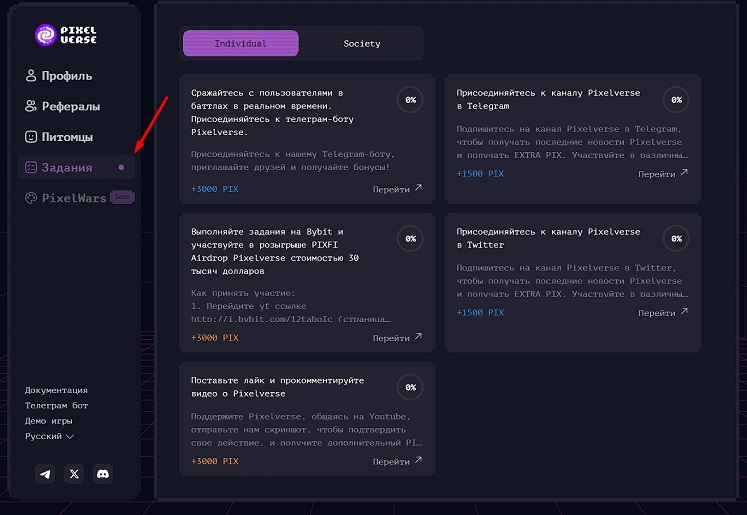Click the Питомцы pets icon
This screenshot has height=515, width=747.
pyautogui.click(x=32, y=137)
